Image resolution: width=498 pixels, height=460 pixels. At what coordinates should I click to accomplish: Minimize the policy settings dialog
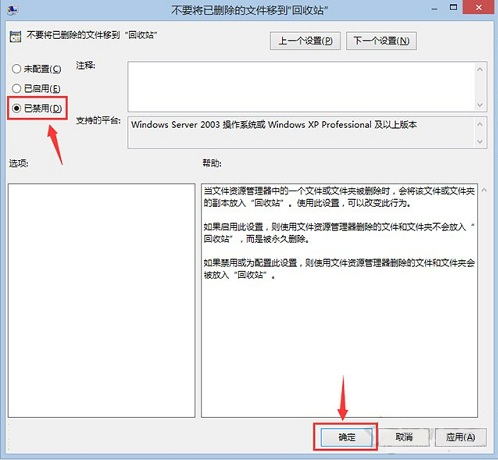pyautogui.click(x=434, y=9)
